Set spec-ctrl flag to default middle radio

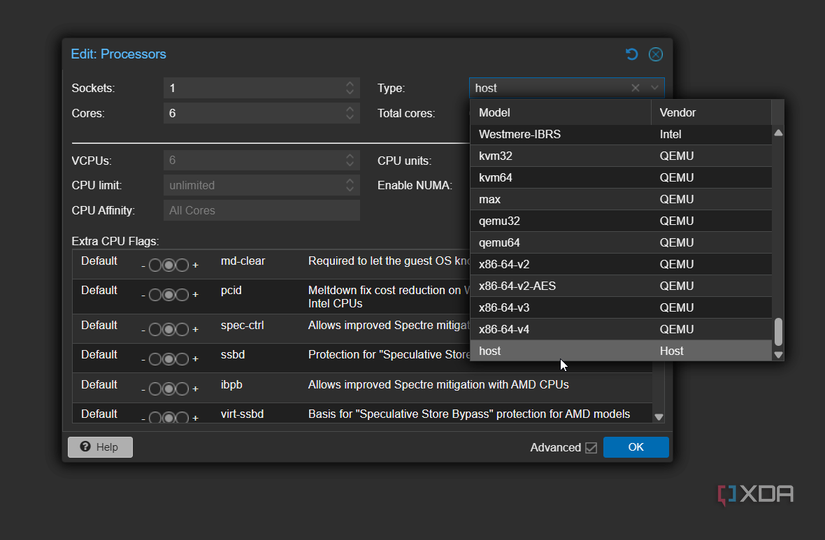pos(168,329)
